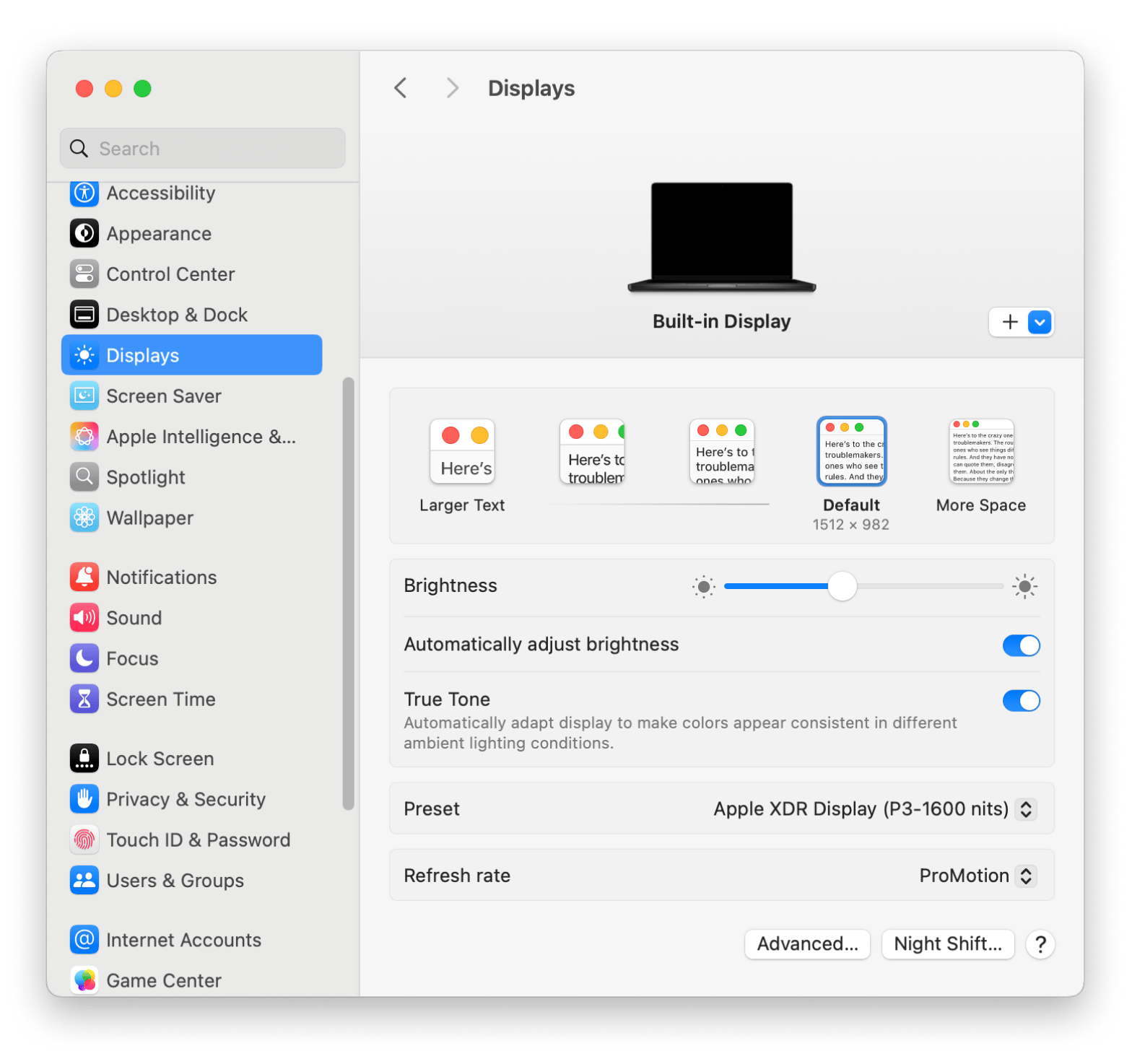Screen dimensions: 1132x1064
Task: Open Wallpaper pane in sidebar
Action: click(192, 518)
